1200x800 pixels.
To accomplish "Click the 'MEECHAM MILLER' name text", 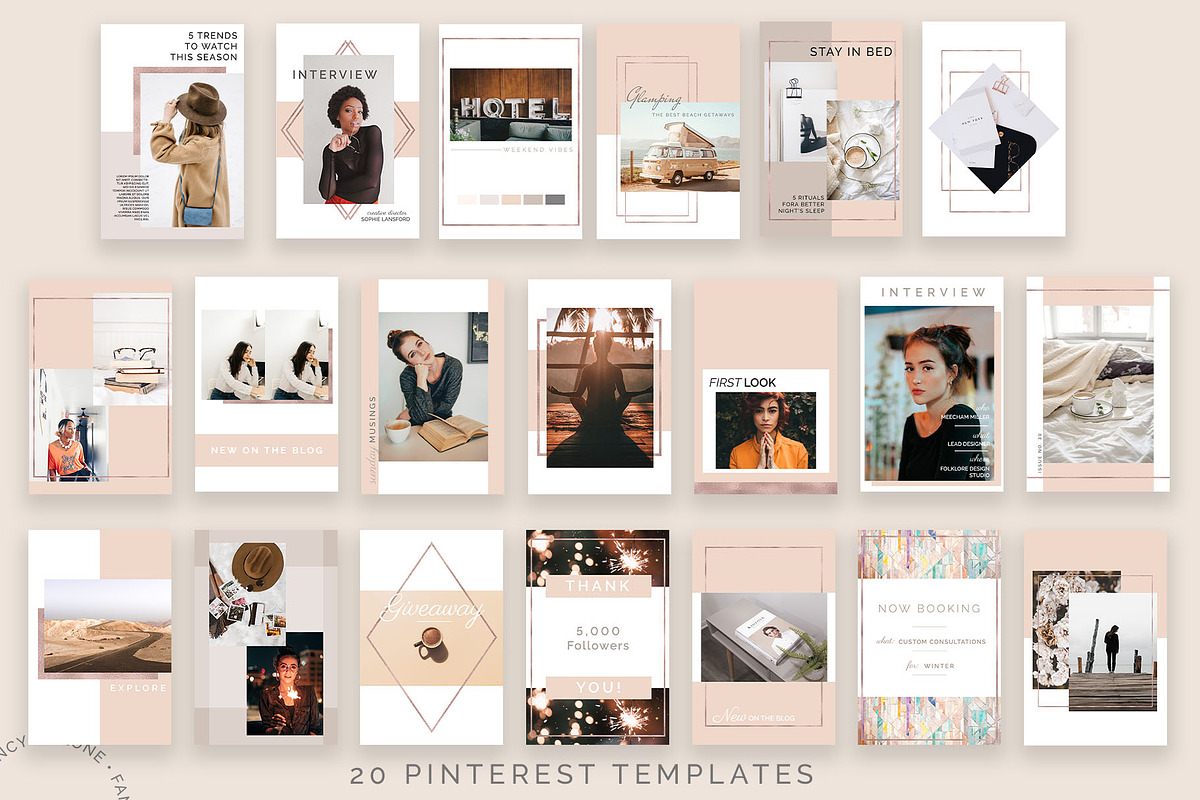I will click(x=965, y=417).
